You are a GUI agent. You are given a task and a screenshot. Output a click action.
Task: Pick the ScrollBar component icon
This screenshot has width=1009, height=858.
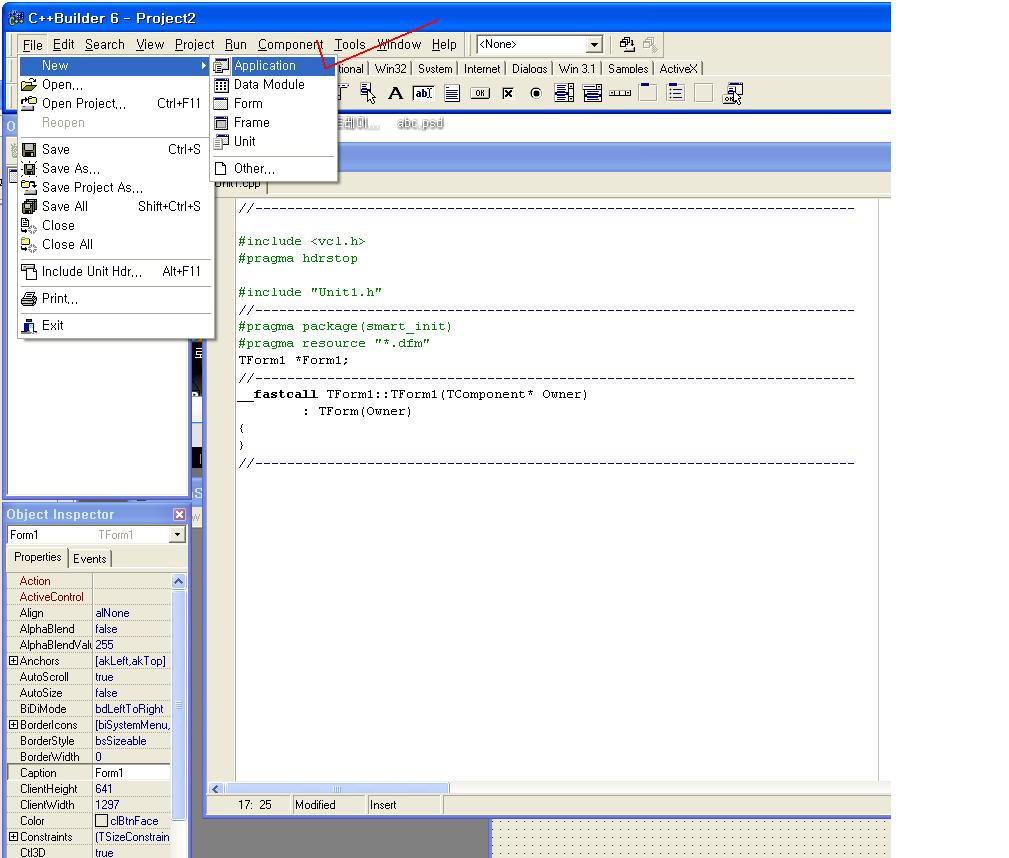tap(620, 93)
